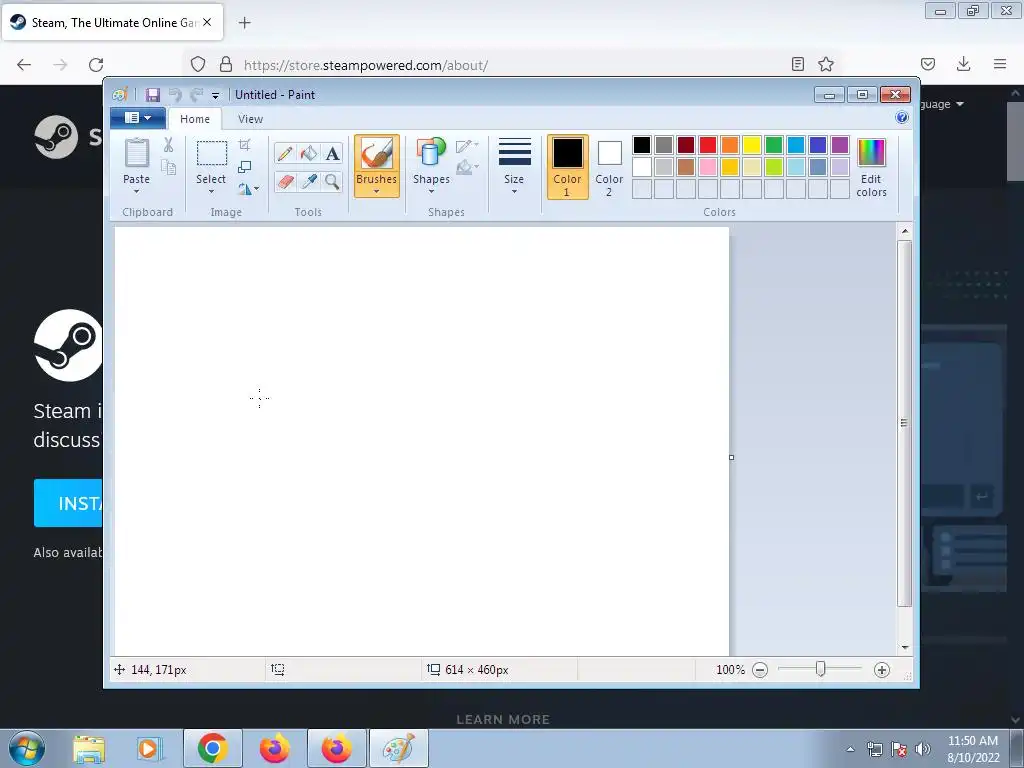The height and width of the screenshot is (768, 1024).
Task: Pick the red color swatch
Action: click(x=708, y=145)
